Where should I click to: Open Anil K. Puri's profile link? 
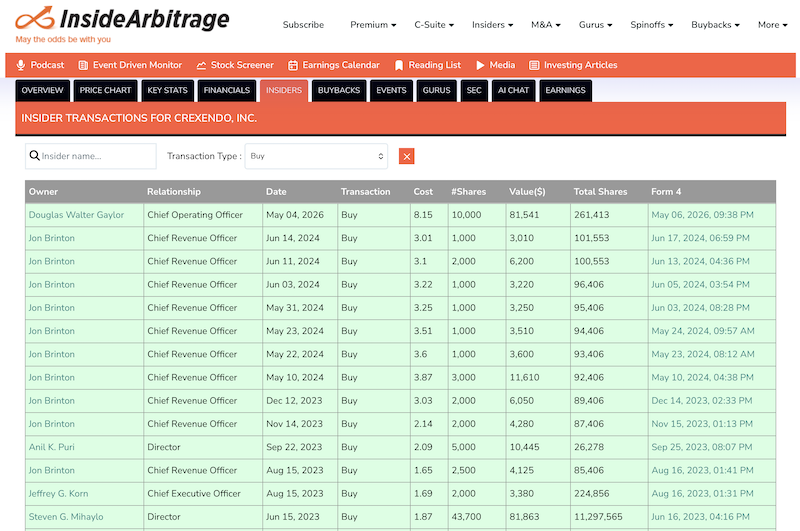click(x=52, y=447)
